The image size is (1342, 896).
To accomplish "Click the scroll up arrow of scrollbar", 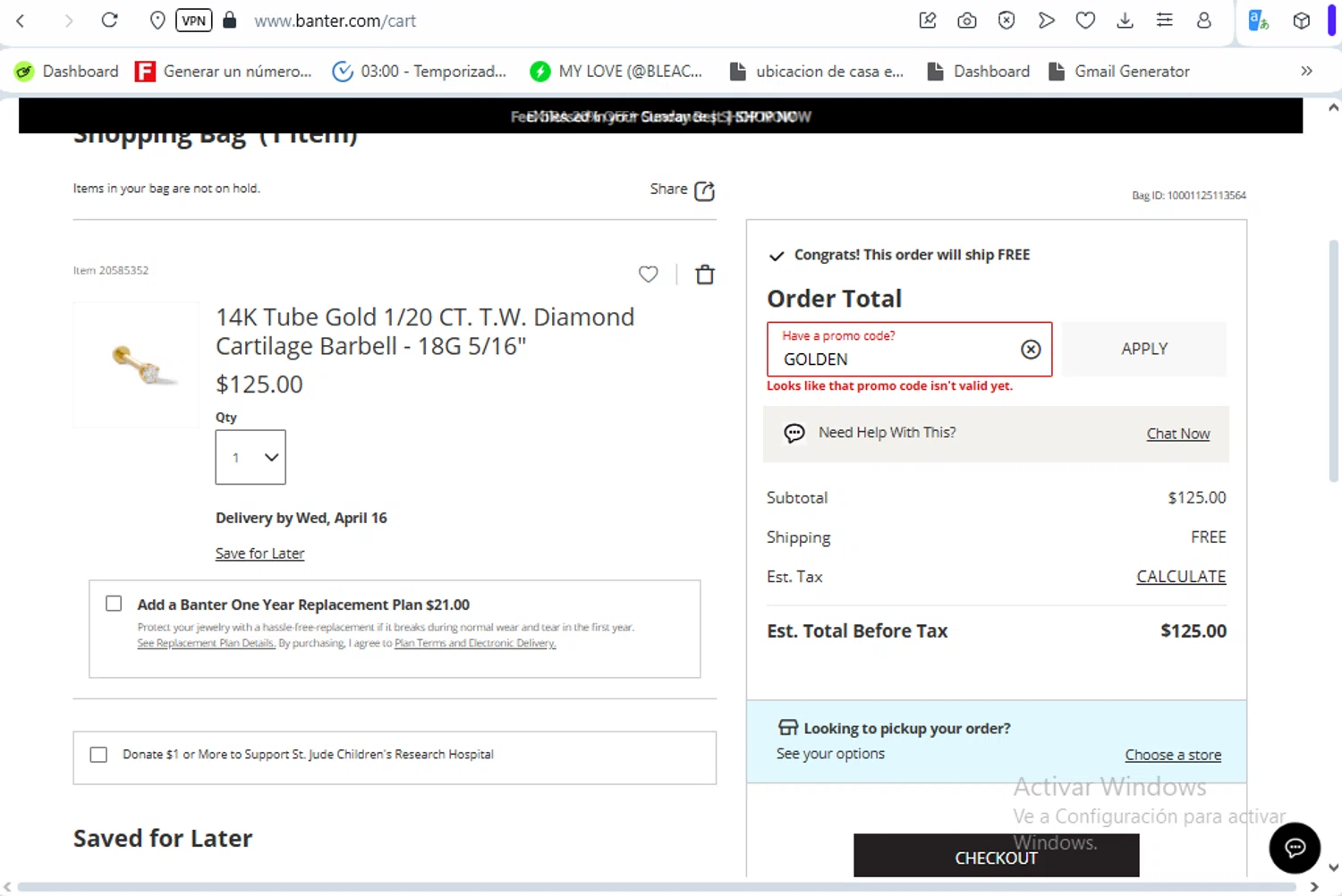I will tap(1333, 107).
